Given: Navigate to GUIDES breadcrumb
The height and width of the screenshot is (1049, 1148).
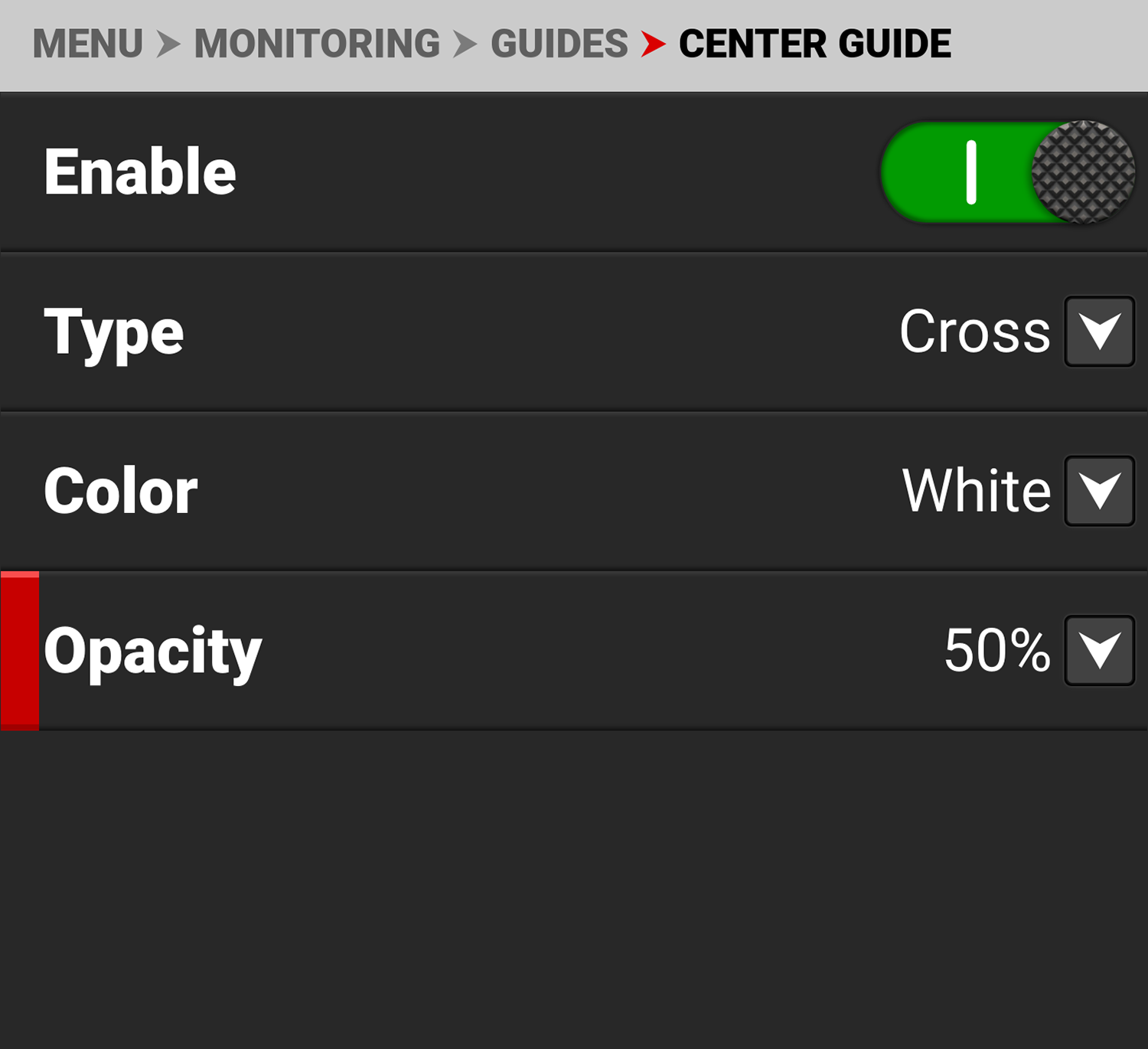Looking at the screenshot, I should (559, 44).
